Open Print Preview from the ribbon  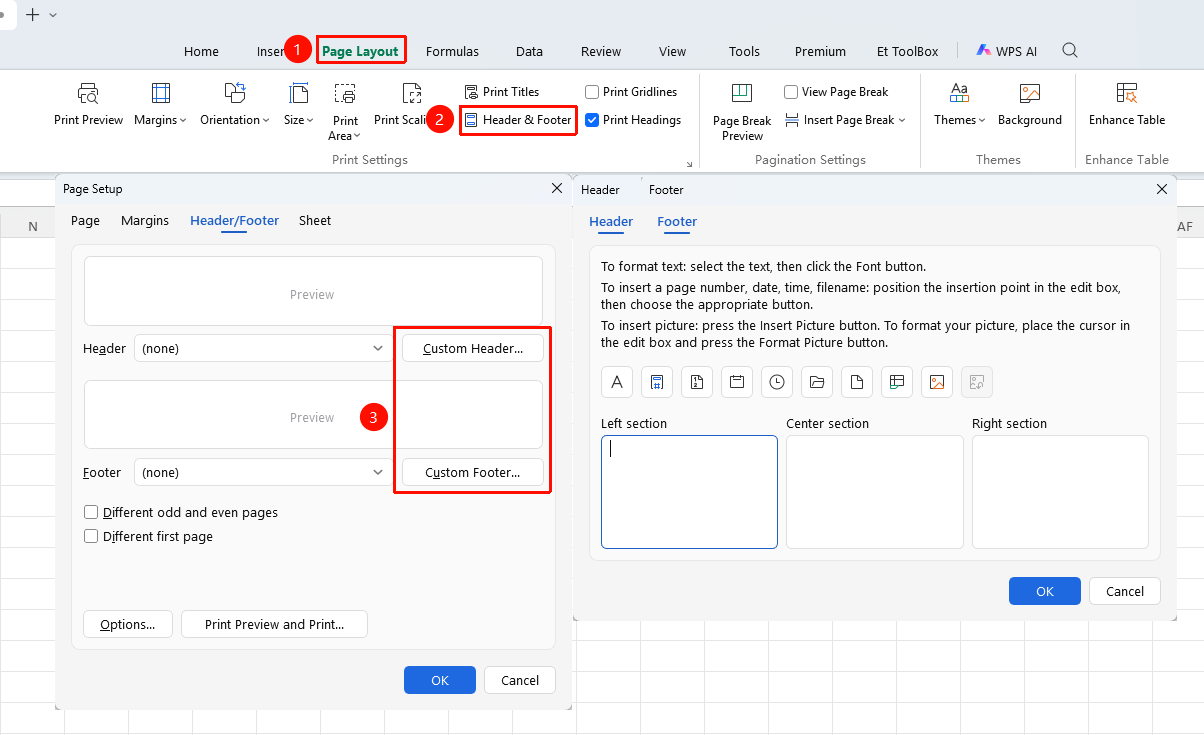[88, 105]
